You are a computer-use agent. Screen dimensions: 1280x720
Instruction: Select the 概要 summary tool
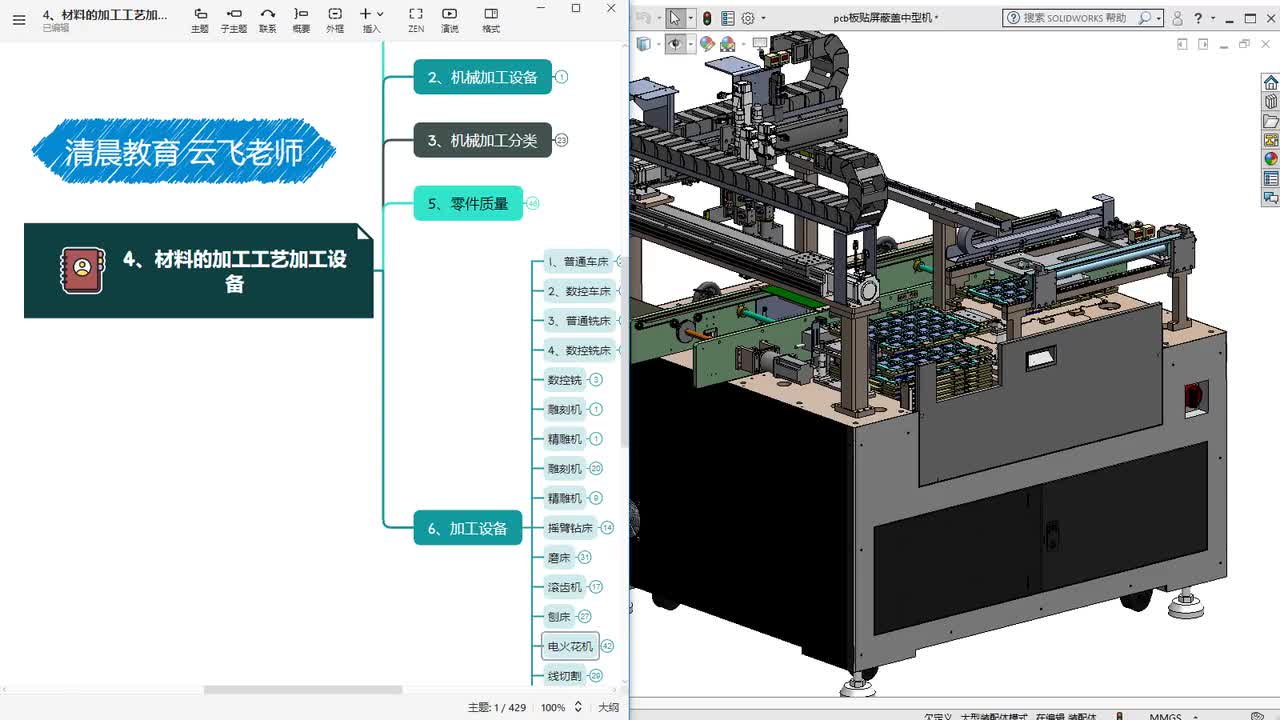[301, 19]
